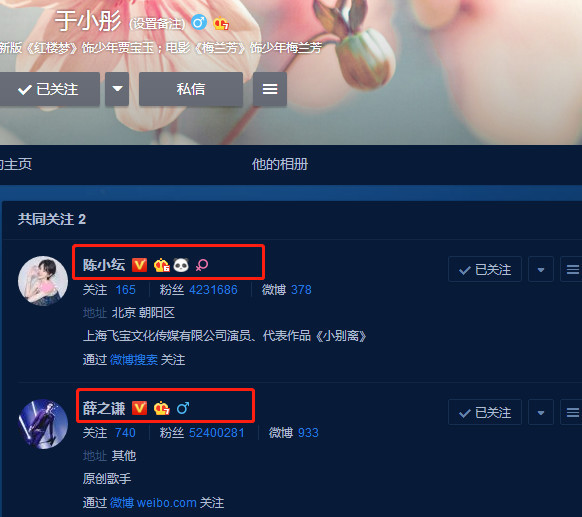Switch to the 他的相册 tab

280,164
